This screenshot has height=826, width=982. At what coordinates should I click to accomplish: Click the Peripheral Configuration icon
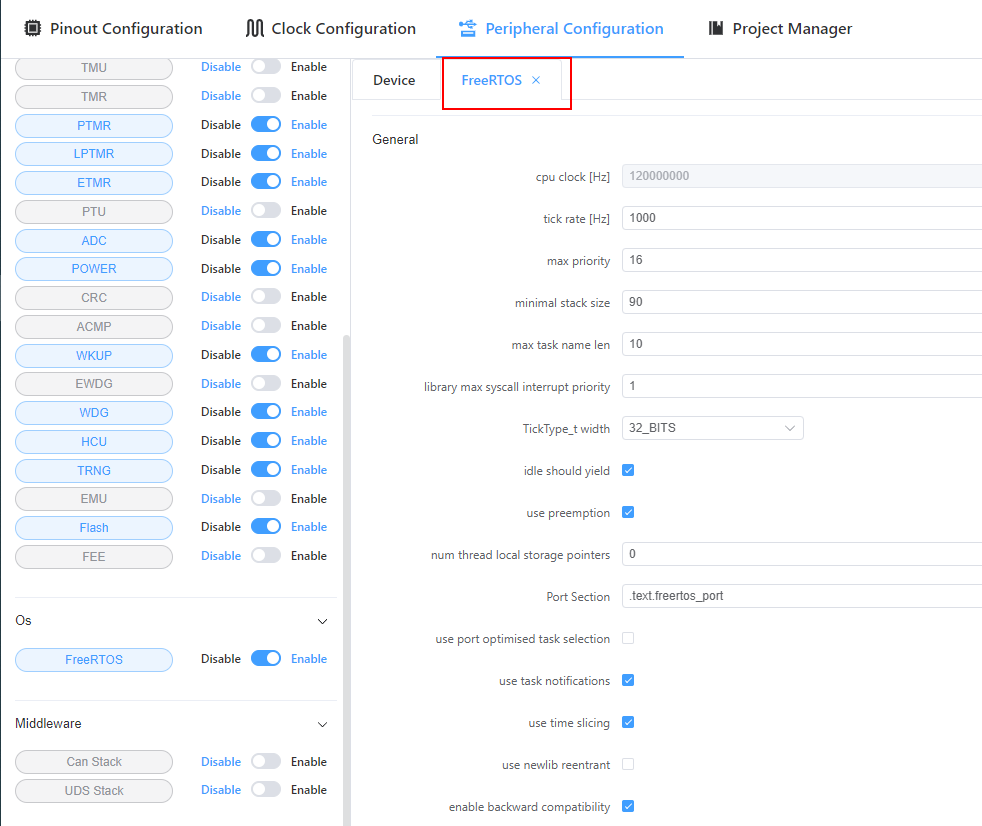click(x=468, y=28)
